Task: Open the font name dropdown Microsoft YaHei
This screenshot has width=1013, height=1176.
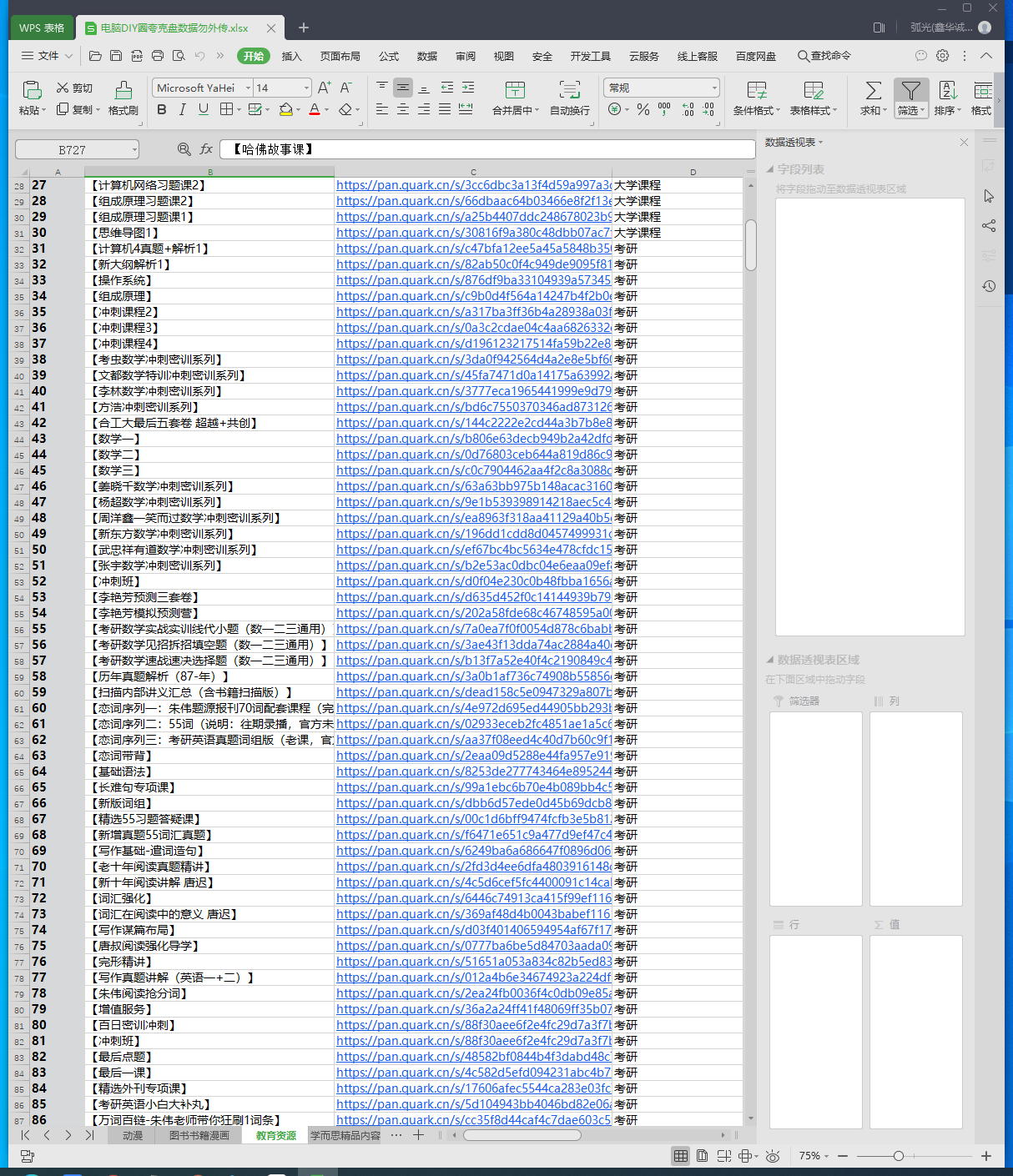Action: coord(248,88)
